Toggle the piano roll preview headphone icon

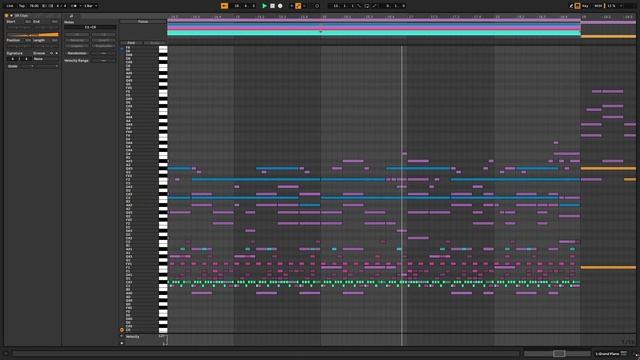coord(122,49)
